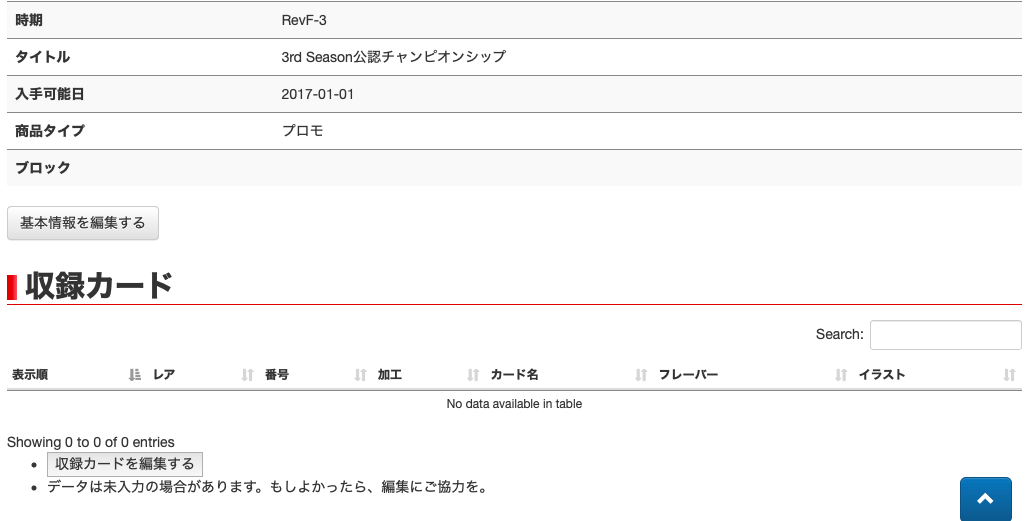This screenshot has height=521, width=1033.
Task: Sort by 表示順 column icon
Action: tap(134, 375)
